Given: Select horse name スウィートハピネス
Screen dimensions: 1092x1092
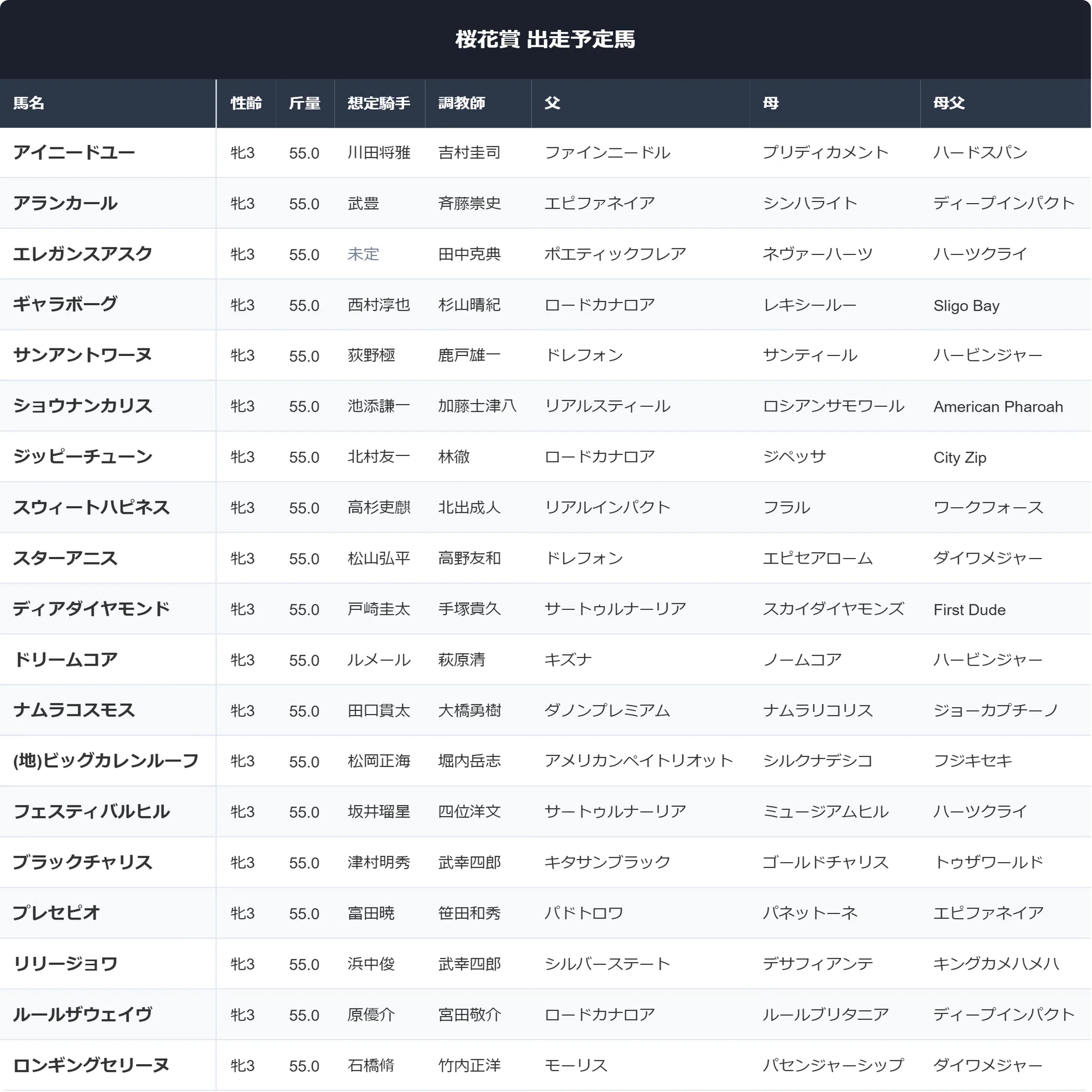Looking at the screenshot, I should [92, 508].
